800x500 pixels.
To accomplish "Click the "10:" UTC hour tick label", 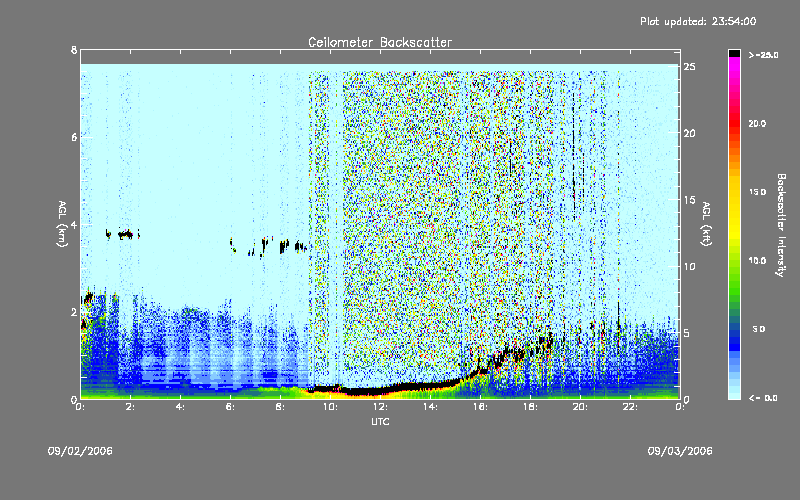I will coord(330,407).
